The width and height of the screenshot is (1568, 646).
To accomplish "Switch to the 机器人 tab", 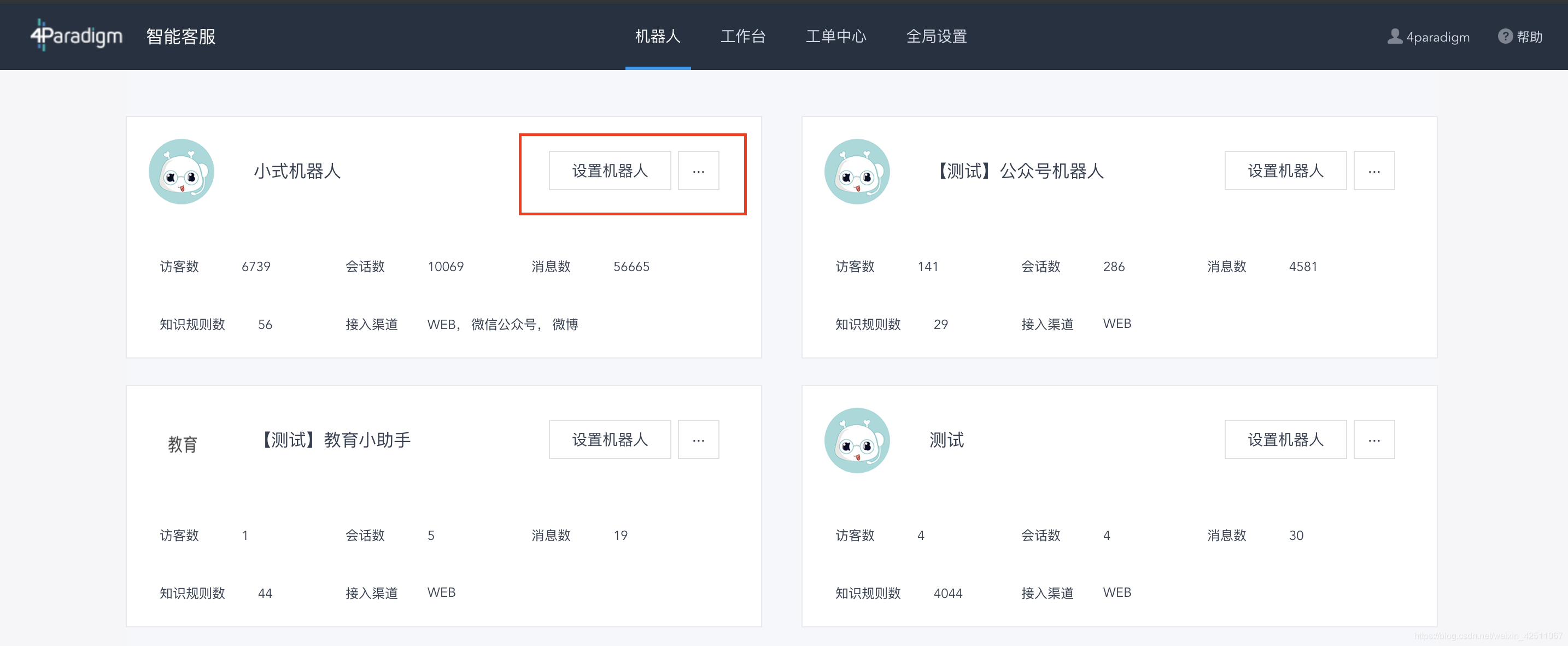I will [x=657, y=37].
